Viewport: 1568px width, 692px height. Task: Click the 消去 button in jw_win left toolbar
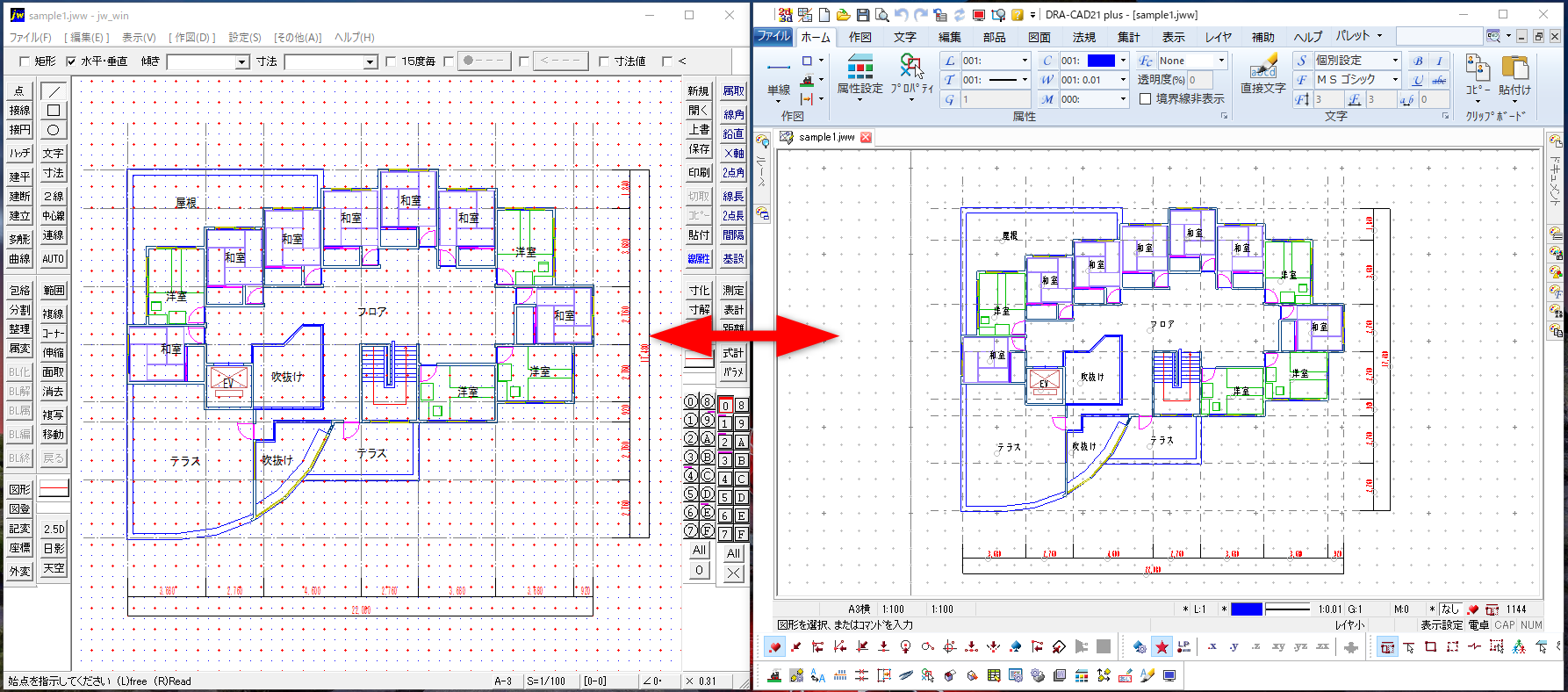[x=54, y=392]
